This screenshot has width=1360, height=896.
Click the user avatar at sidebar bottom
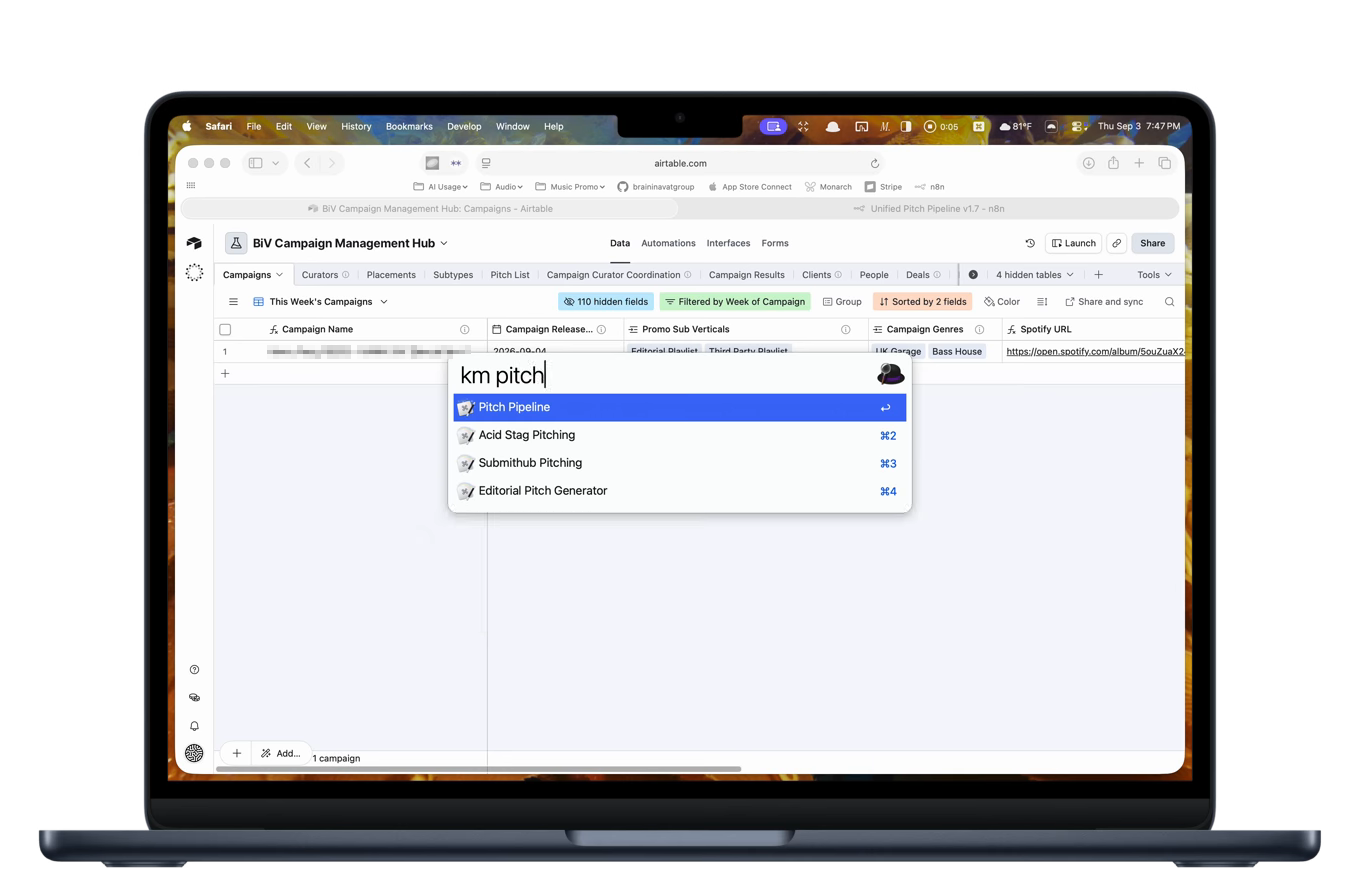pyautogui.click(x=194, y=753)
